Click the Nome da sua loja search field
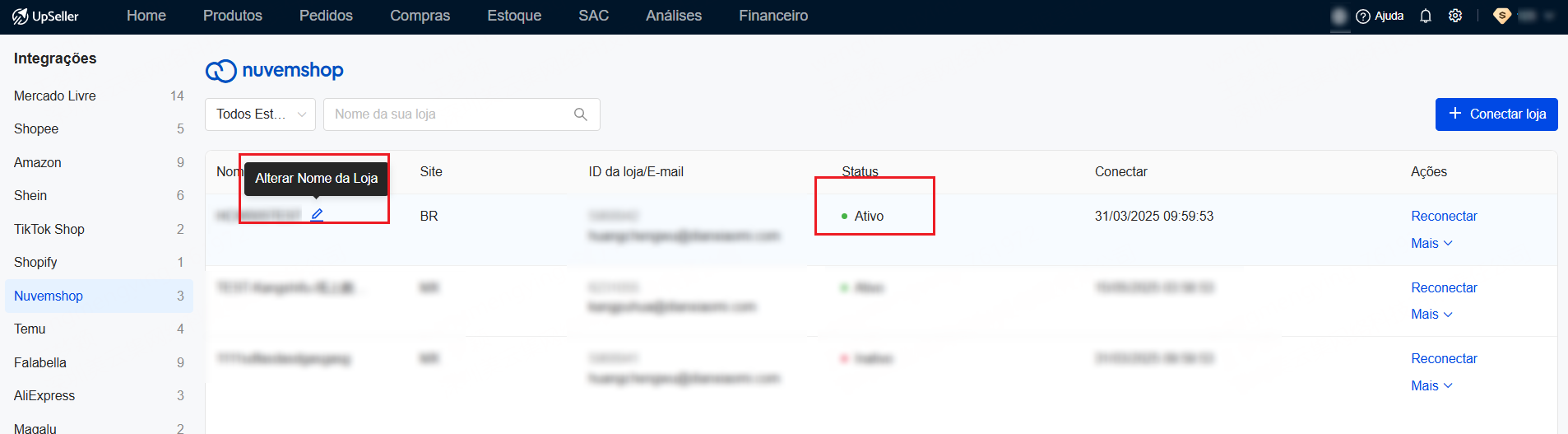 462,114
